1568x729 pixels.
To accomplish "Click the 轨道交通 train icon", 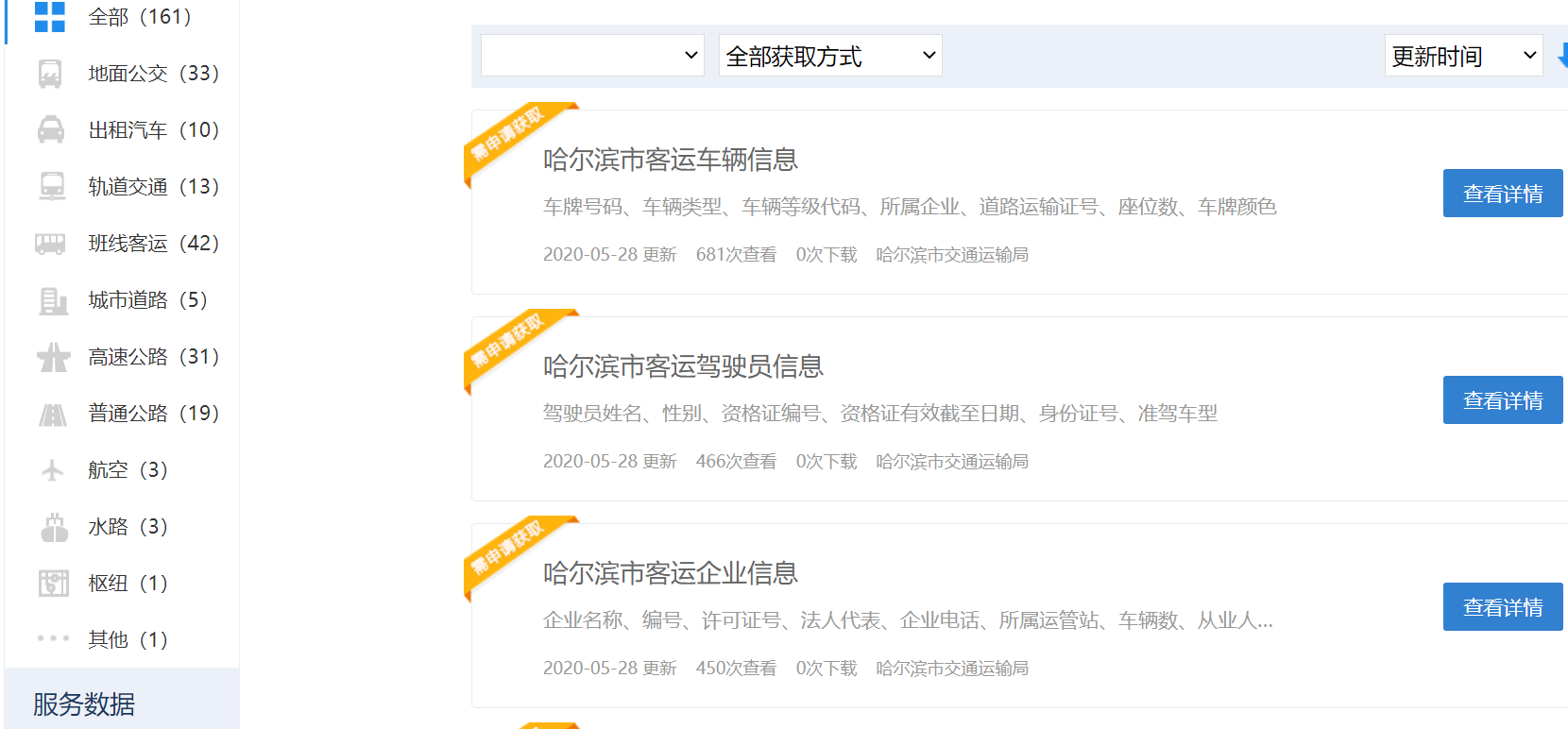I will [x=52, y=186].
